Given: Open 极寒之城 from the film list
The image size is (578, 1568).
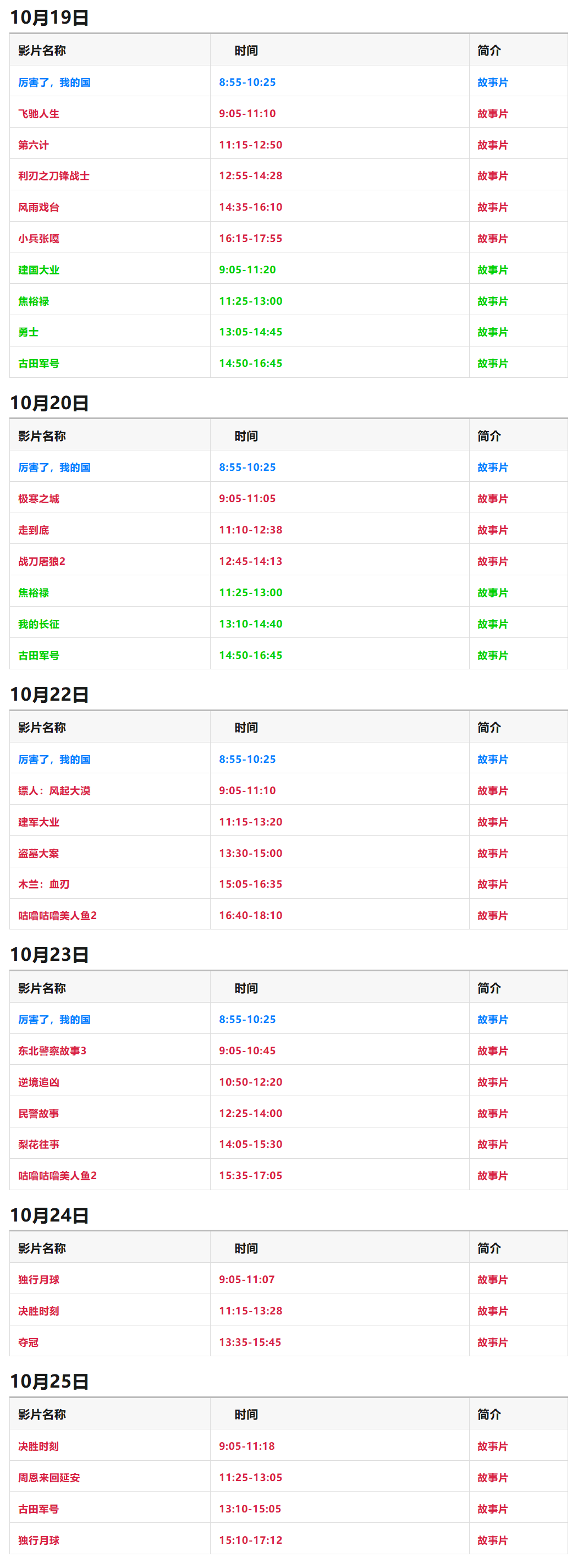Looking at the screenshot, I should pos(39,499).
